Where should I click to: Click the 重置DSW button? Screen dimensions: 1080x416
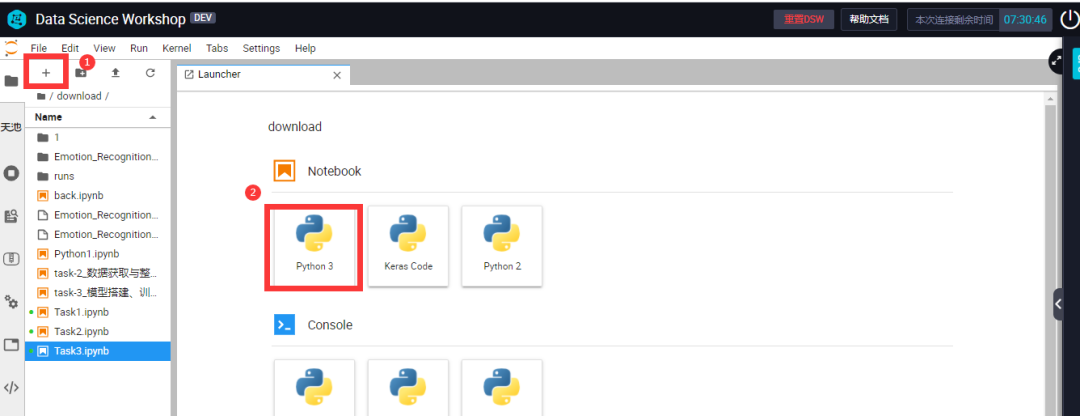point(804,19)
